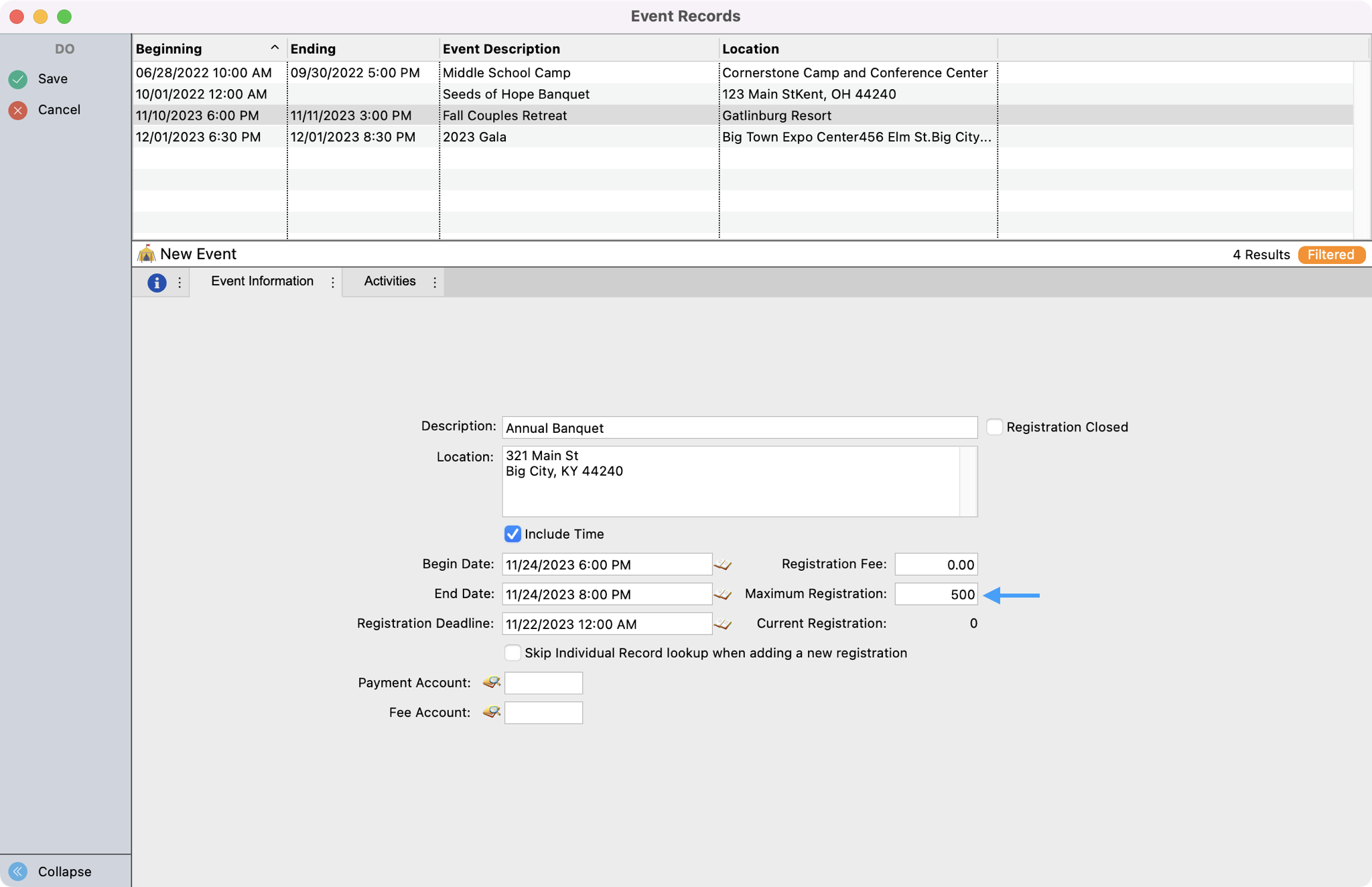Check Skip Individual Record lookup option
The width and height of the screenshot is (1372, 887).
point(512,653)
